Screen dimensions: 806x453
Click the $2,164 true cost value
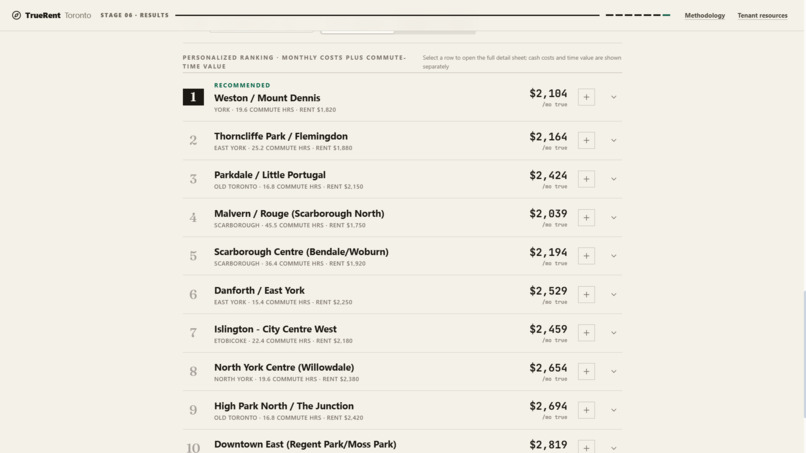pyautogui.click(x=548, y=137)
